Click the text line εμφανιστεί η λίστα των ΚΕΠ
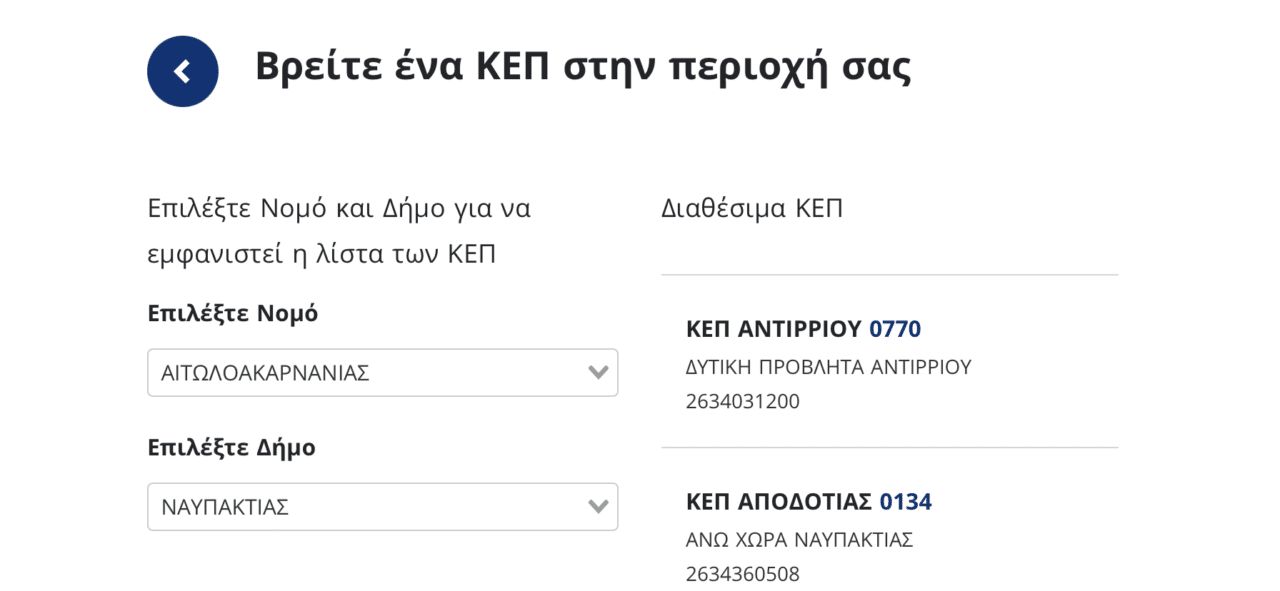The height and width of the screenshot is (591, 1280). 321,254
